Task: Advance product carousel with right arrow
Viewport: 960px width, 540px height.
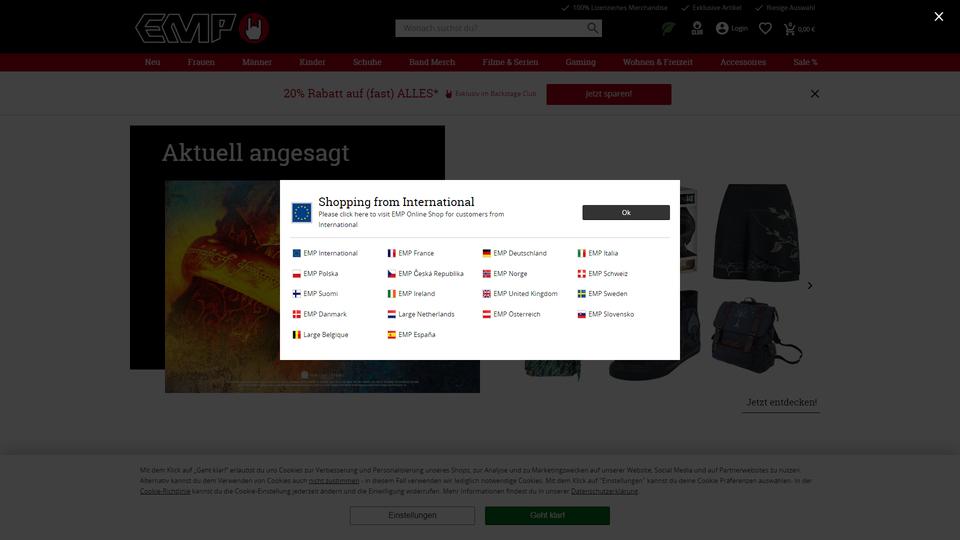Action: click(809, 286)
